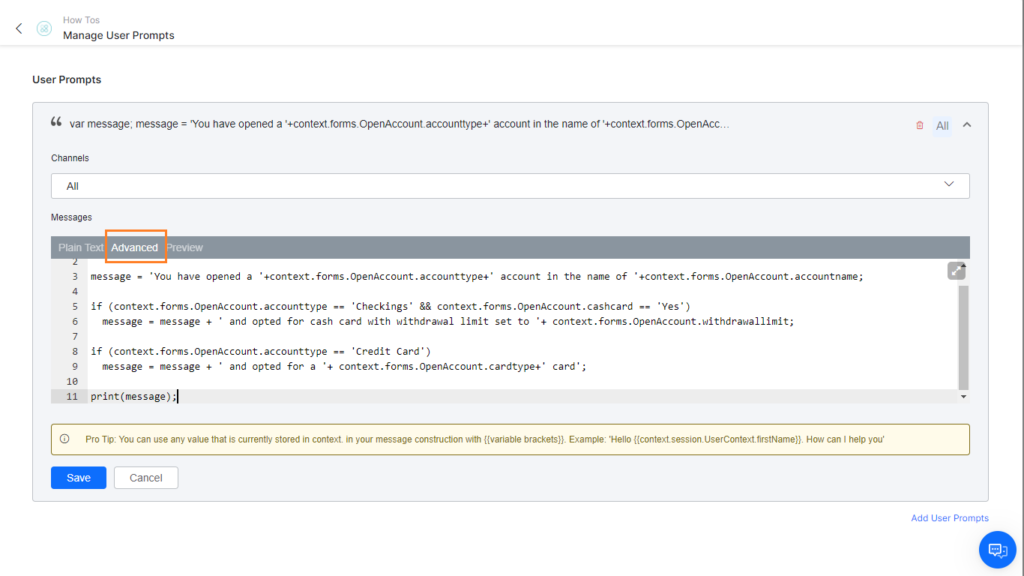The image size is (1024, 576).
Task: Click the bot avatar next to How Tos
Action: tap(43, 28)
